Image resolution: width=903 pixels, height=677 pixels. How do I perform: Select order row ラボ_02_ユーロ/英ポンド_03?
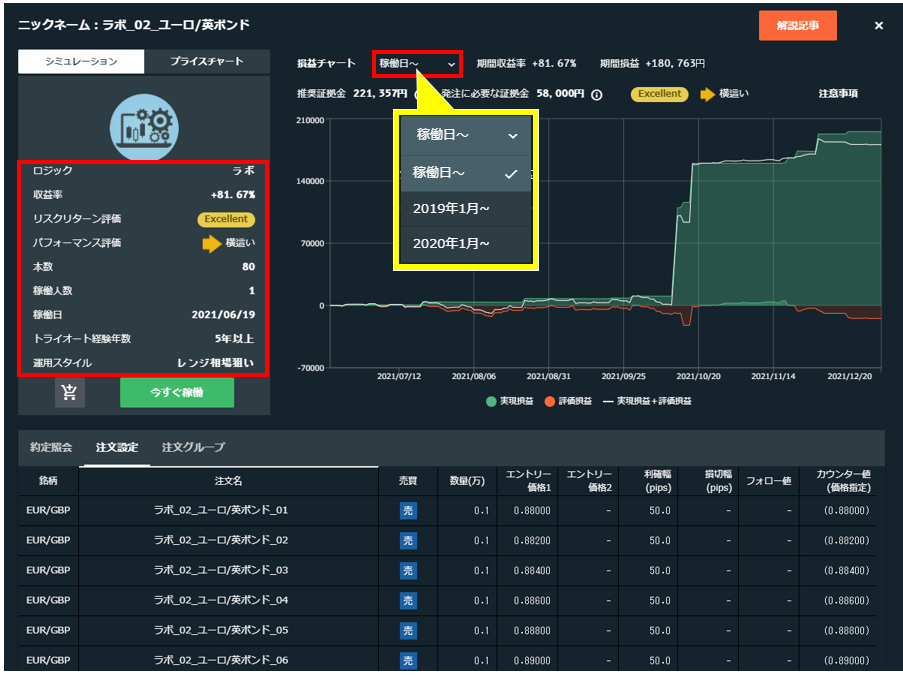[x=447, y=570]
